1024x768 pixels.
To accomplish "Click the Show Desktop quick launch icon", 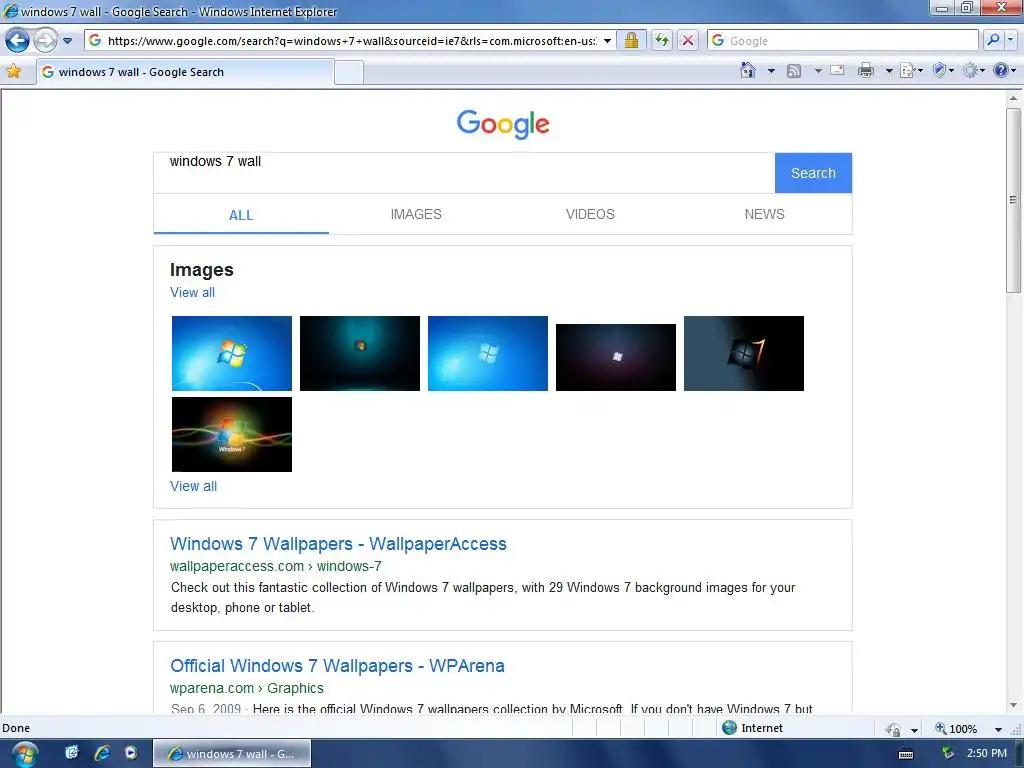I will pos(72,753).
